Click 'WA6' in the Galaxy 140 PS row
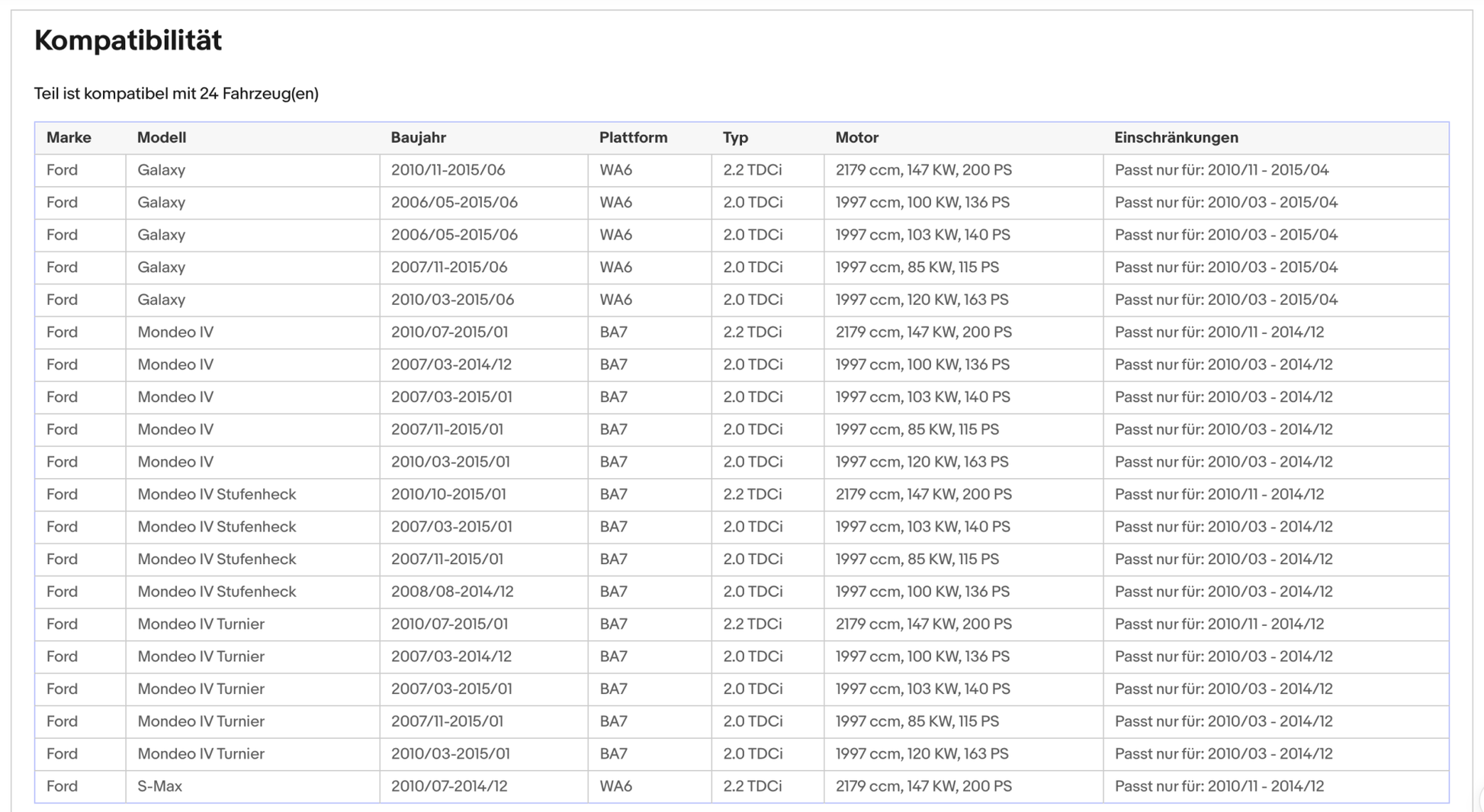Screen dimensions: 1484x812 tap(616, 235)
